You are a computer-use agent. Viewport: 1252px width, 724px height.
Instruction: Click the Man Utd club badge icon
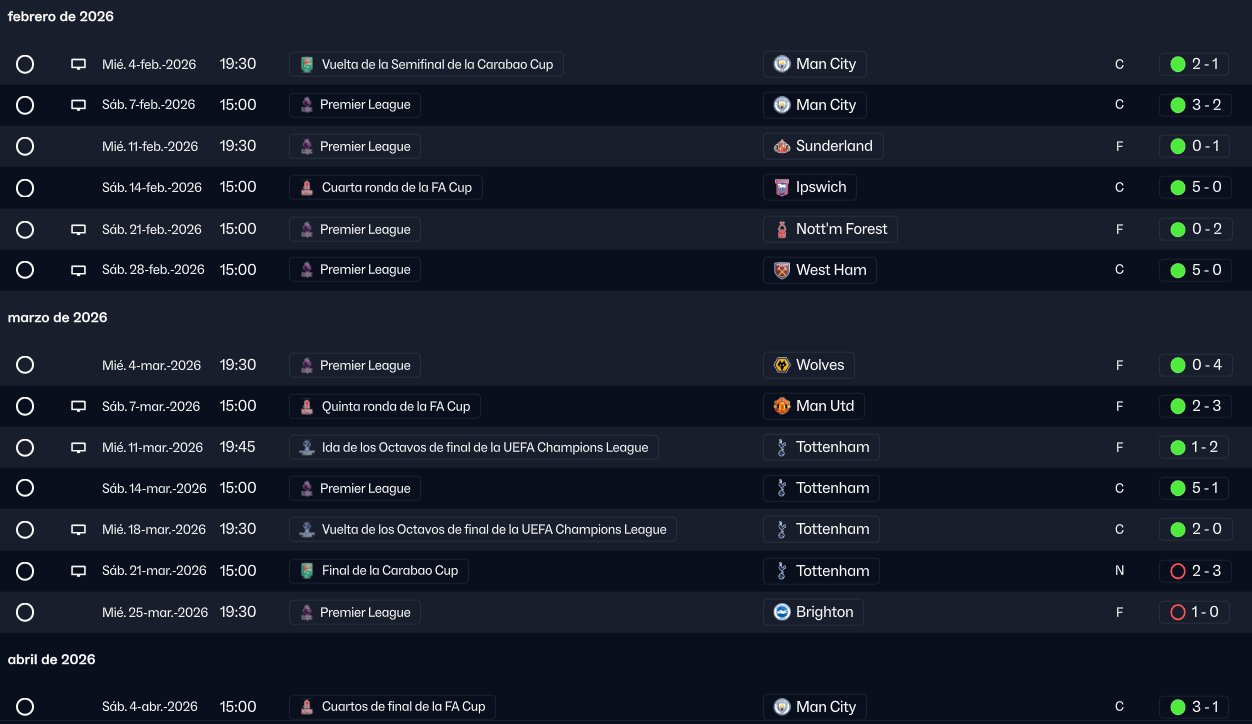[x=782, y=406]
